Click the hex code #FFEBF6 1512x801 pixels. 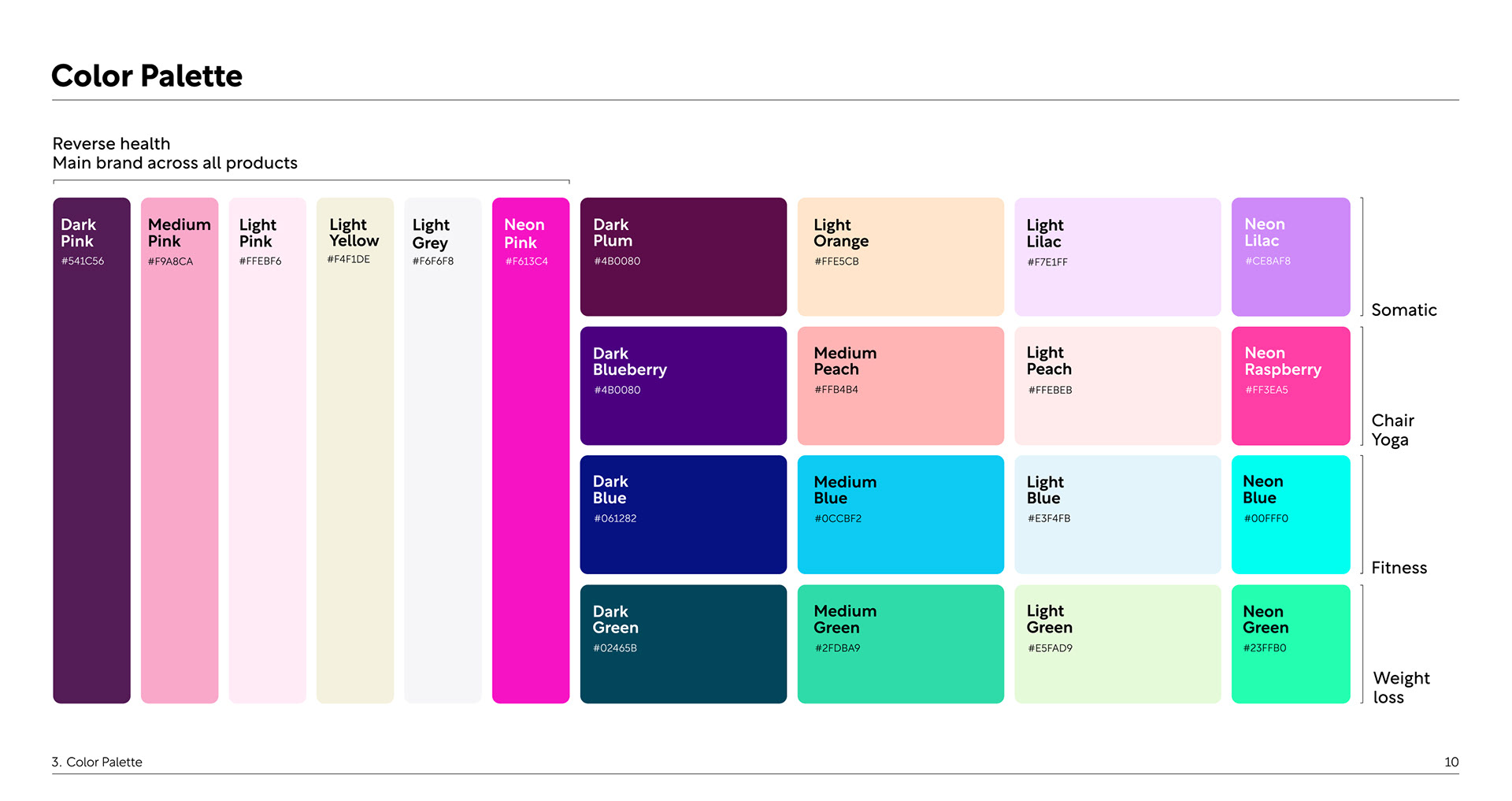coord(260,261)
